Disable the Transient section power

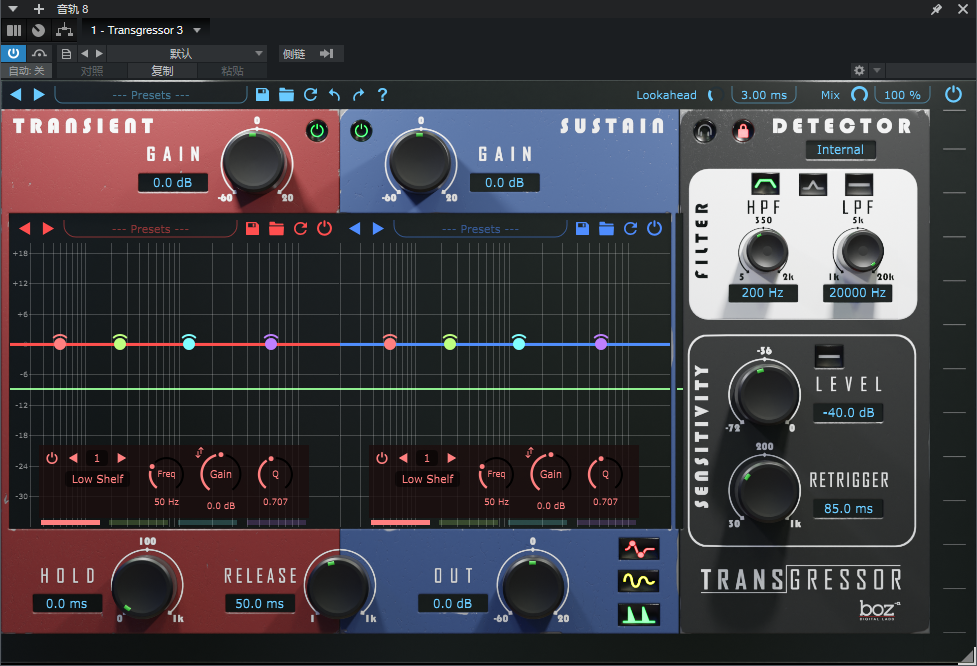[x=317, y=131]
